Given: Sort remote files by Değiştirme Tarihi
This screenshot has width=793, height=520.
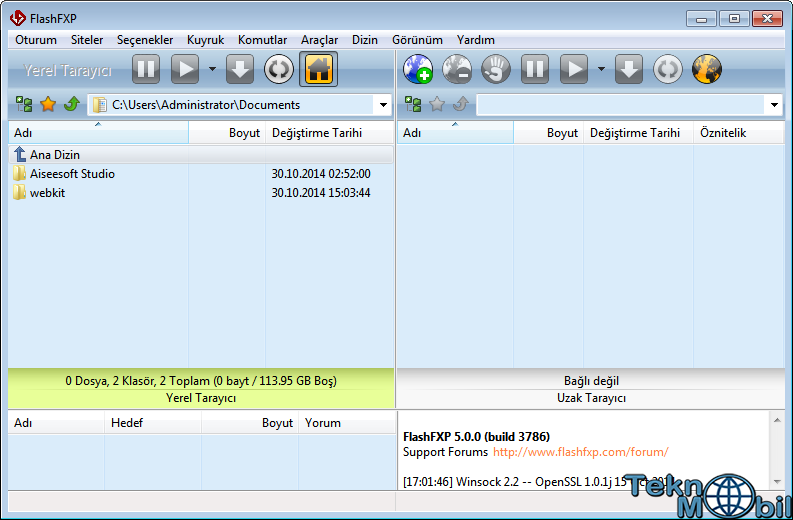Looking at the screenshot, I should pyautogui.click(x=638, y=133).
